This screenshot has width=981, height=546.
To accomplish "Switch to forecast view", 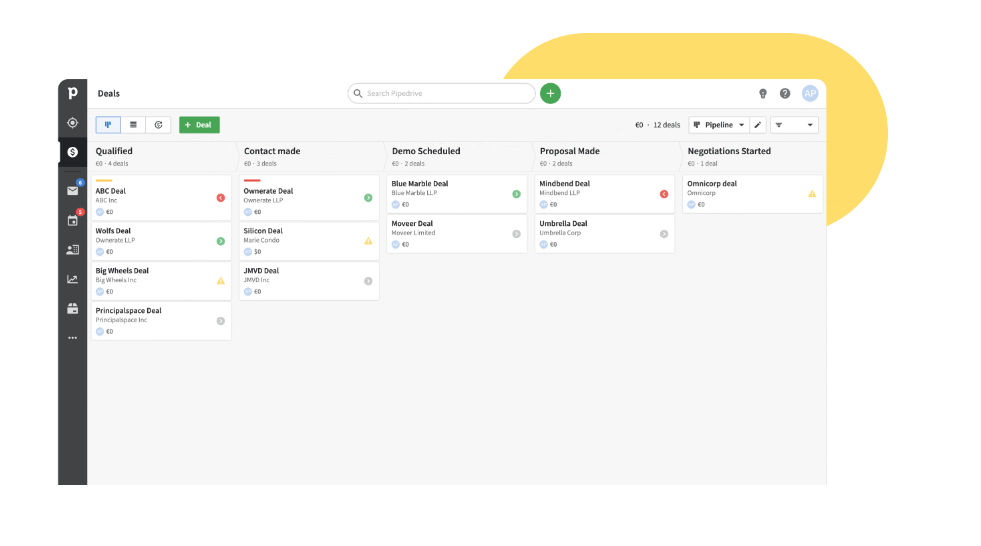I will [159, 125].
